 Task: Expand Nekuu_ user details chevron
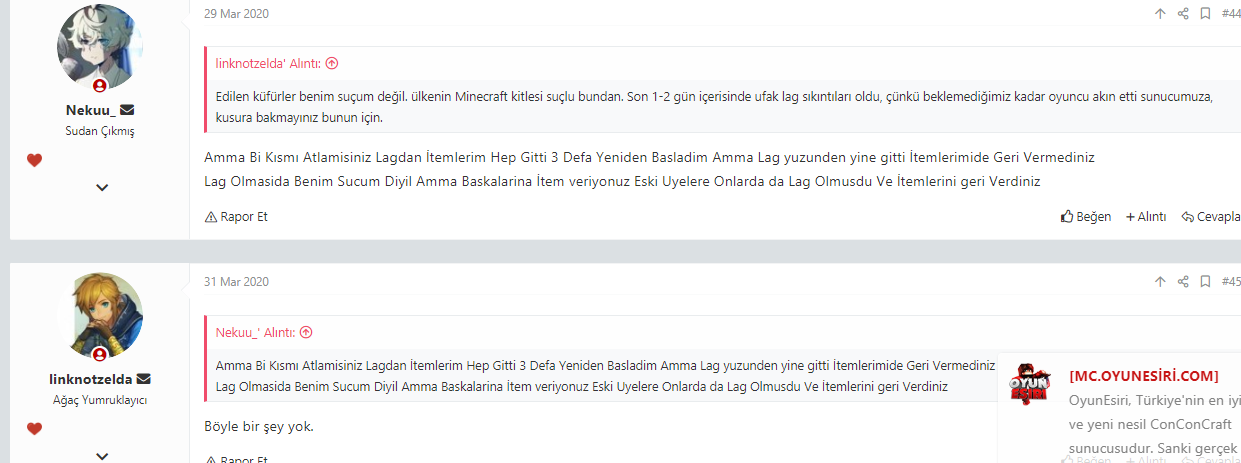pyautogui.click(x=102, y=187)
